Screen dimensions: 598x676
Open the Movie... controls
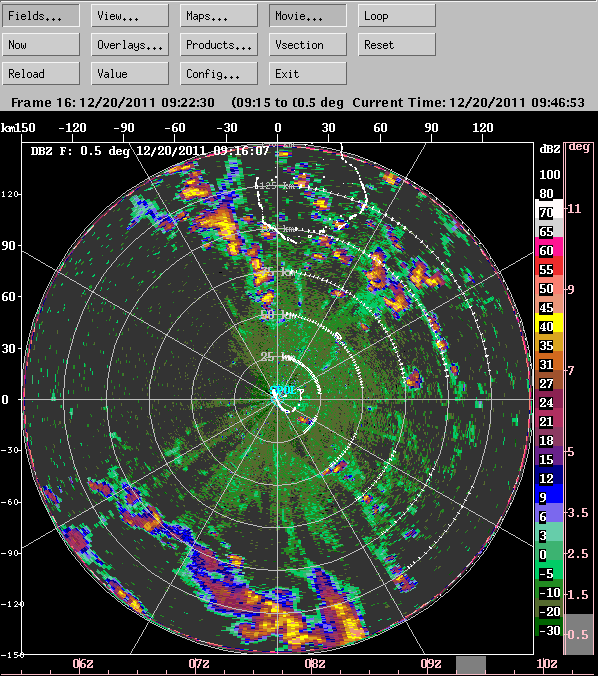[x=308, y=16]
